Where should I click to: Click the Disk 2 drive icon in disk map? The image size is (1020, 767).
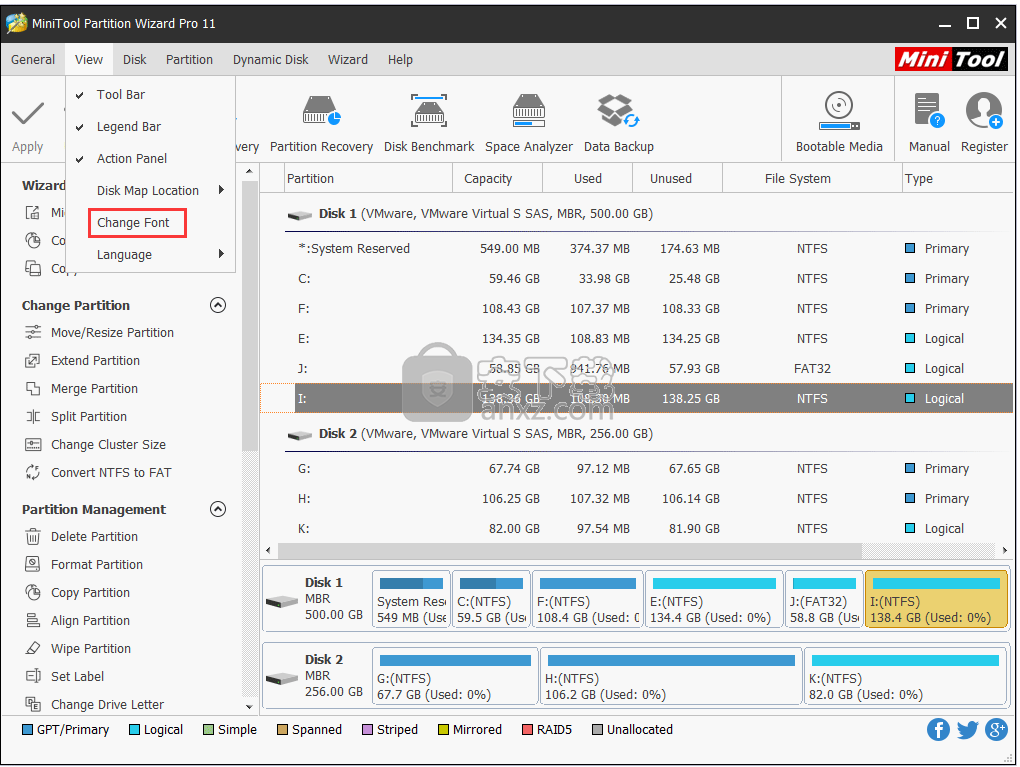tap(282, 679)
